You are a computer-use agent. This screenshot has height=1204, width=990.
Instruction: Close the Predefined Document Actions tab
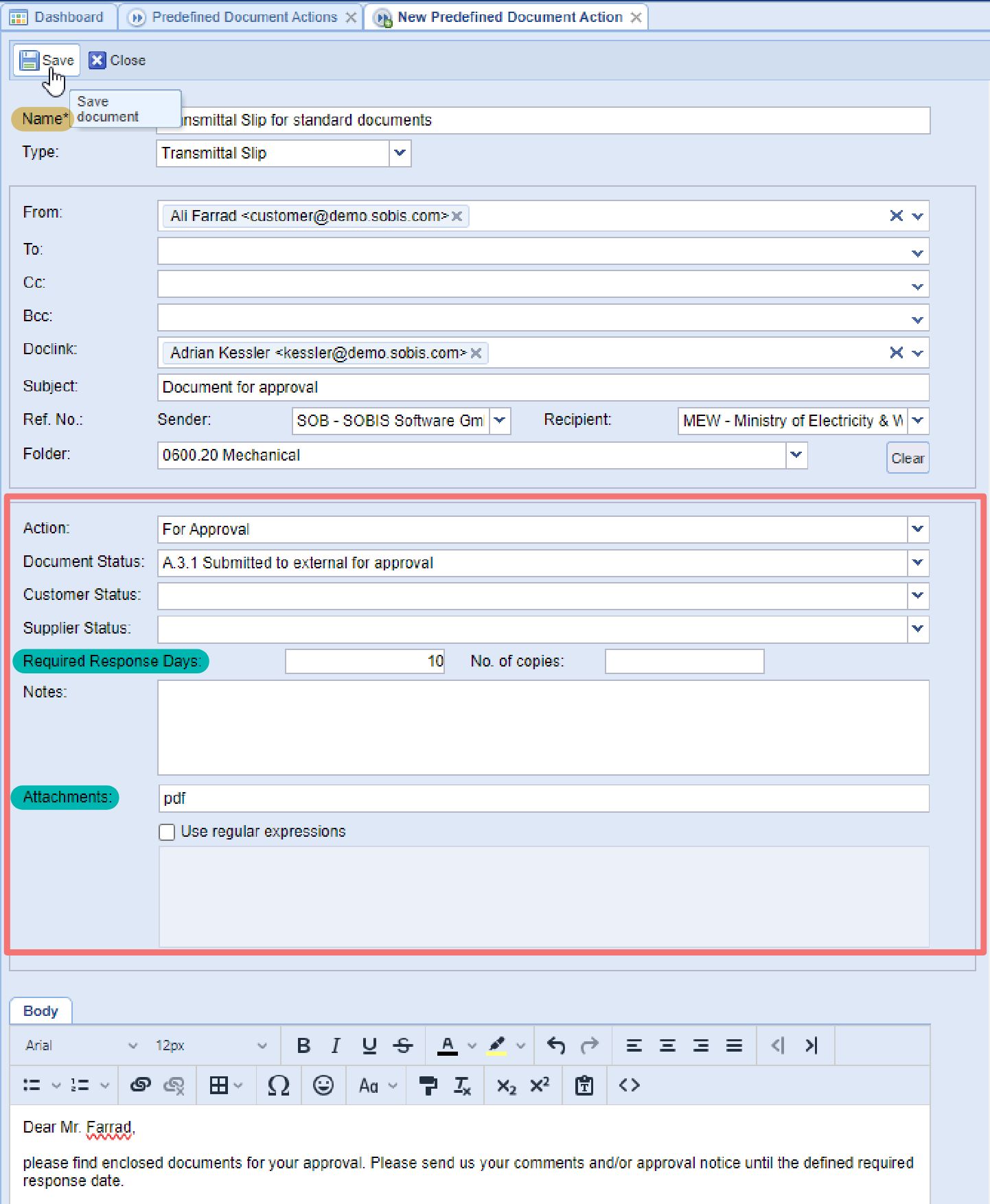tap(351, 18)
